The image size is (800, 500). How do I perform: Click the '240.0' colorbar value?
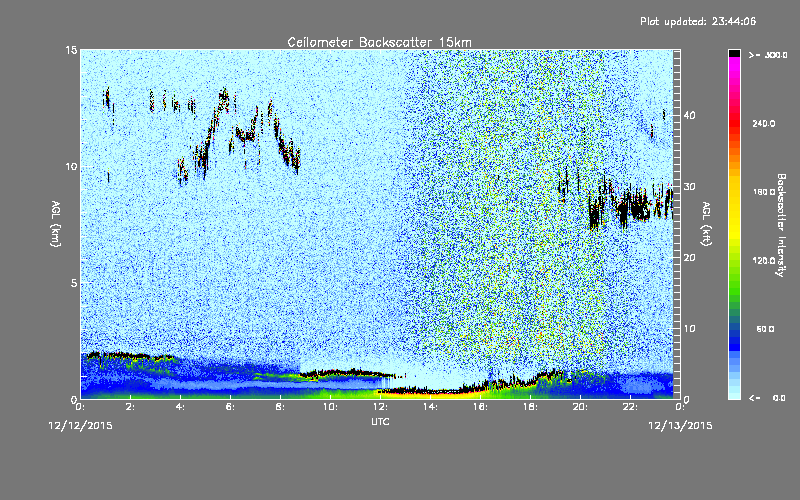(x=764, y=123)
